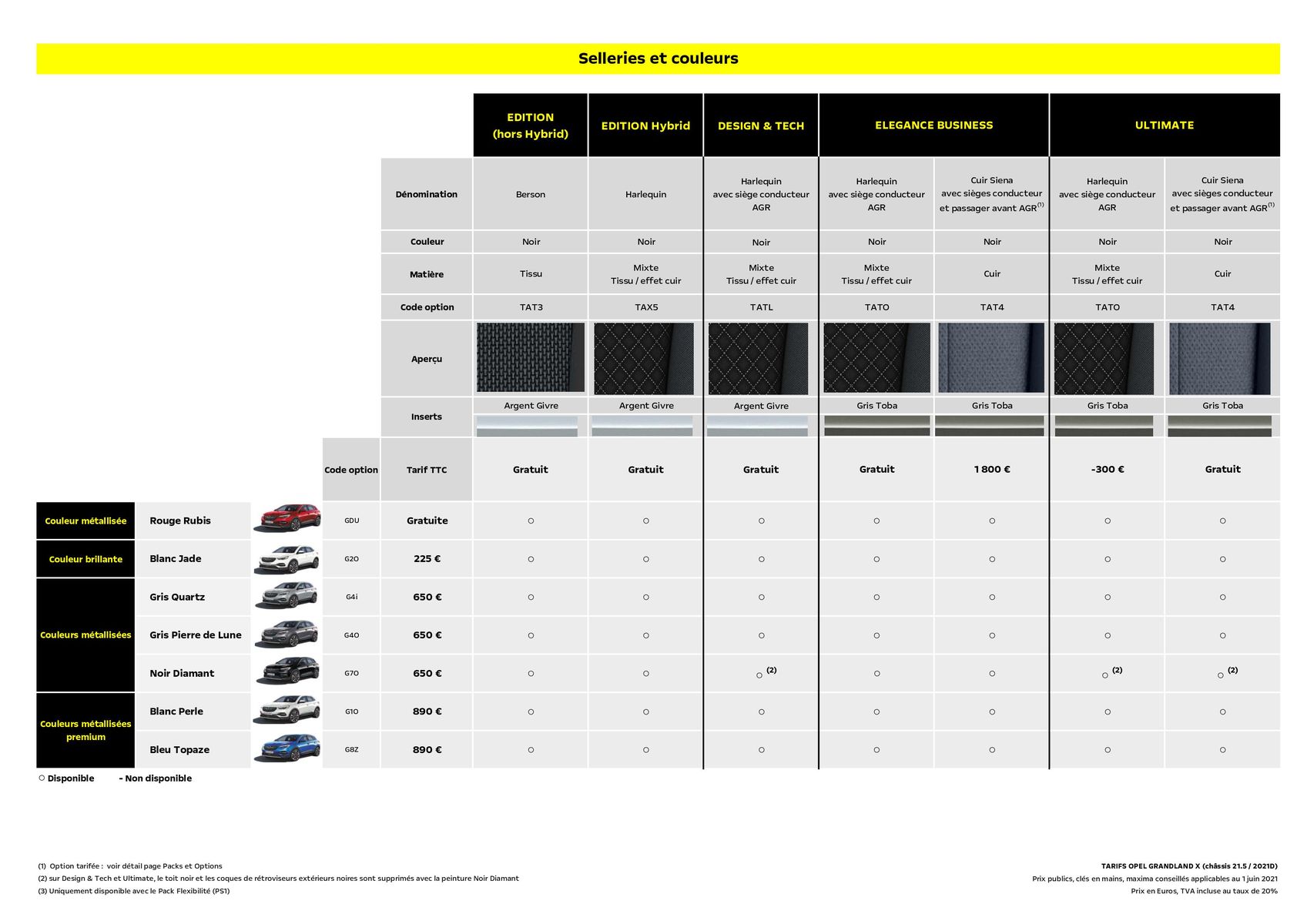
Task: Click the G2O option code
Action: click(352, 559)
